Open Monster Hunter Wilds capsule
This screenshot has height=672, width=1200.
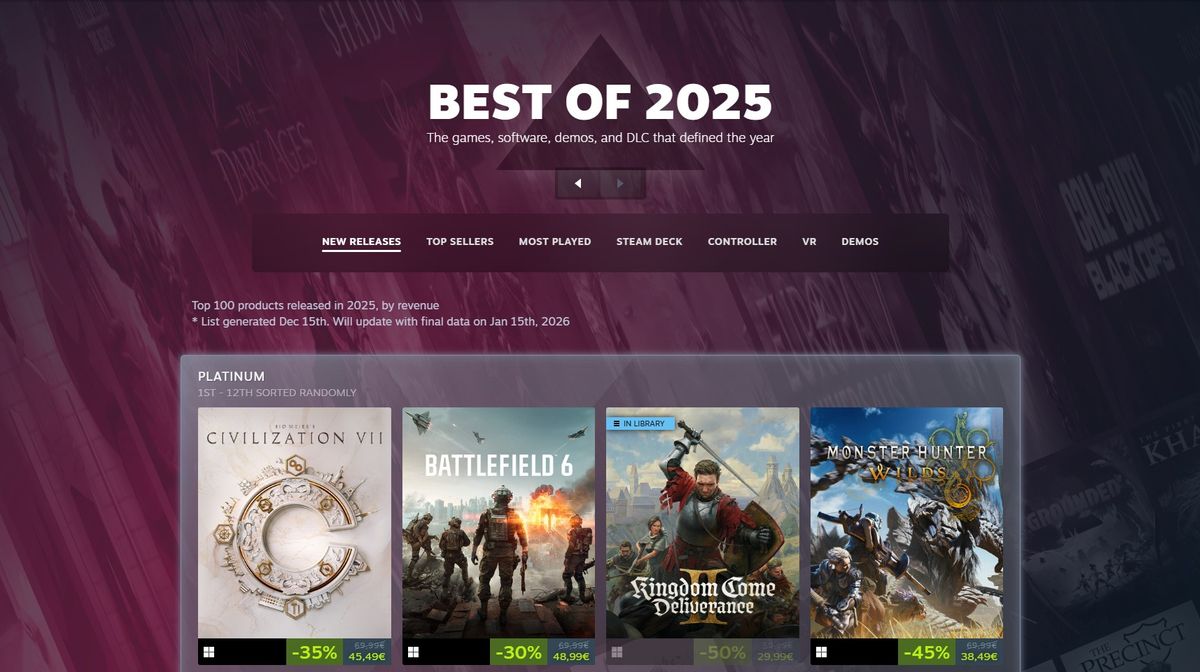coord(907,522)
